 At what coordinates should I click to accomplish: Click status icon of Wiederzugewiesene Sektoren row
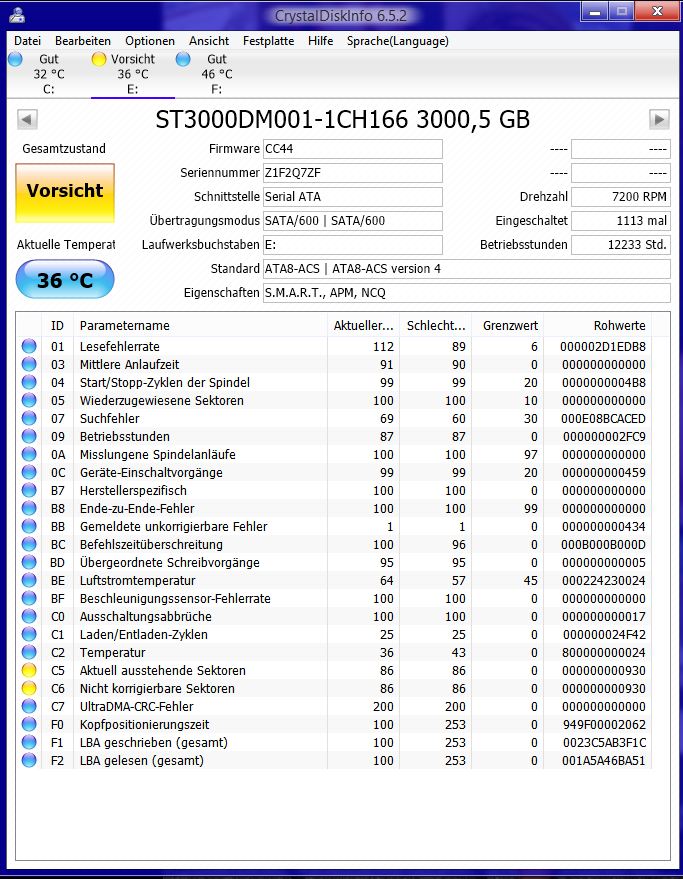29,400
